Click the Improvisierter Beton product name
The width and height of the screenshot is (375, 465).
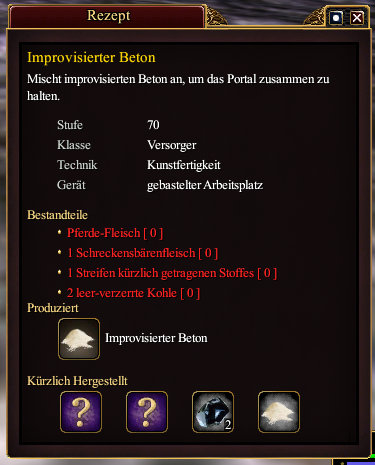156,338
